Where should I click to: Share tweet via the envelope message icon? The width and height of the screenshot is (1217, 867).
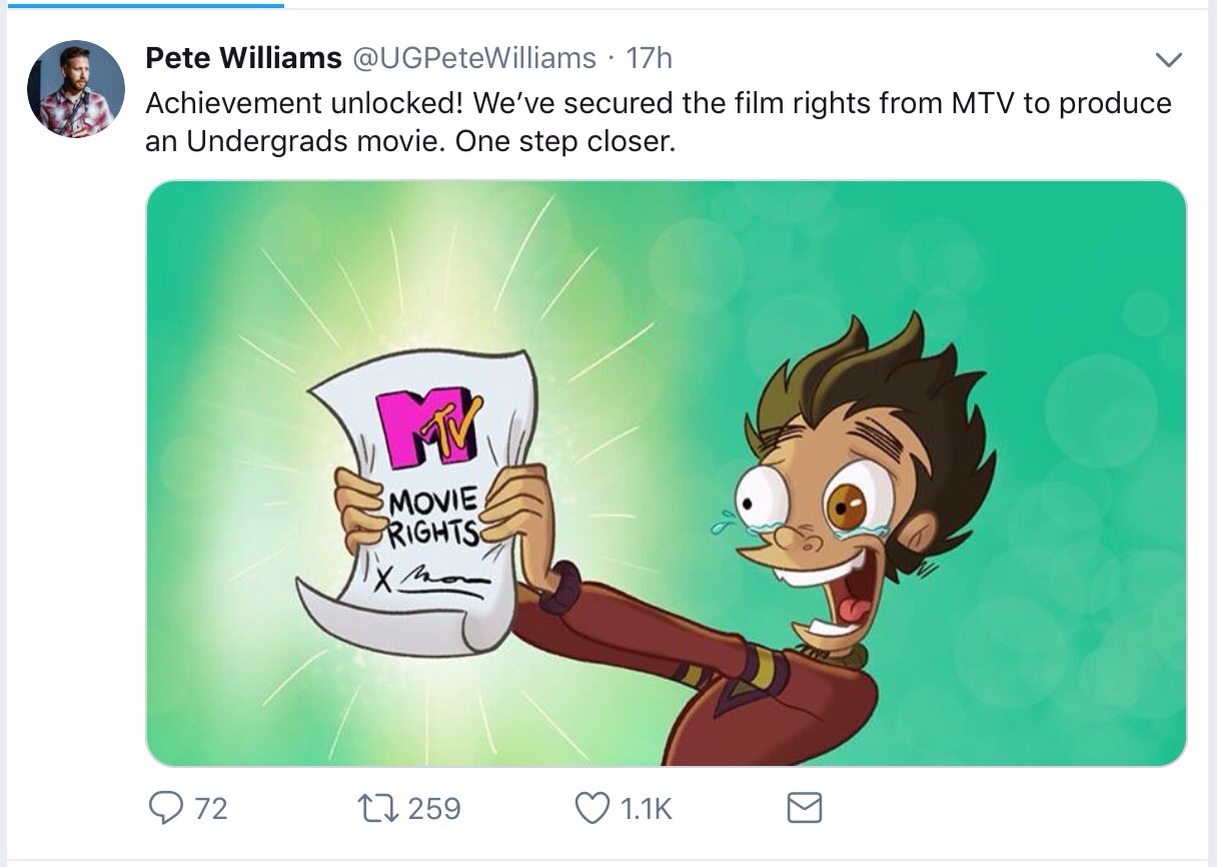(x=804, y=808)
